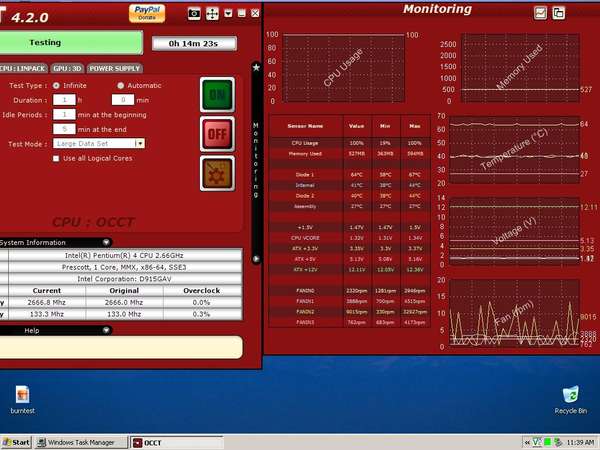Click the Voltage graph
This screenshot has width=600, height=450.
[x=515, y=231]
